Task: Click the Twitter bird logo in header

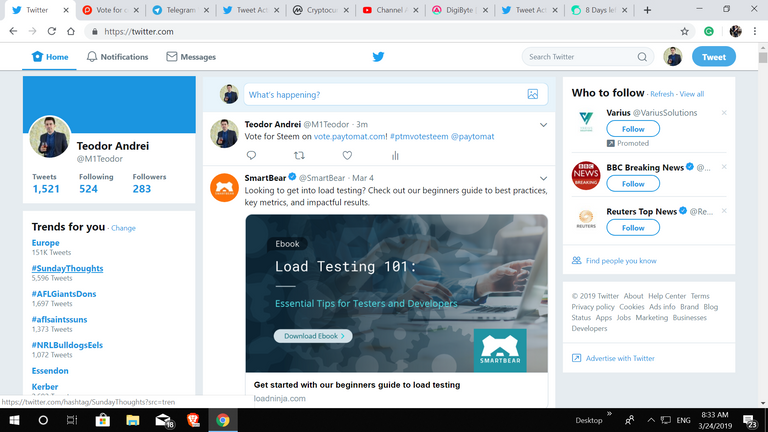Action: tap(378, 57)
